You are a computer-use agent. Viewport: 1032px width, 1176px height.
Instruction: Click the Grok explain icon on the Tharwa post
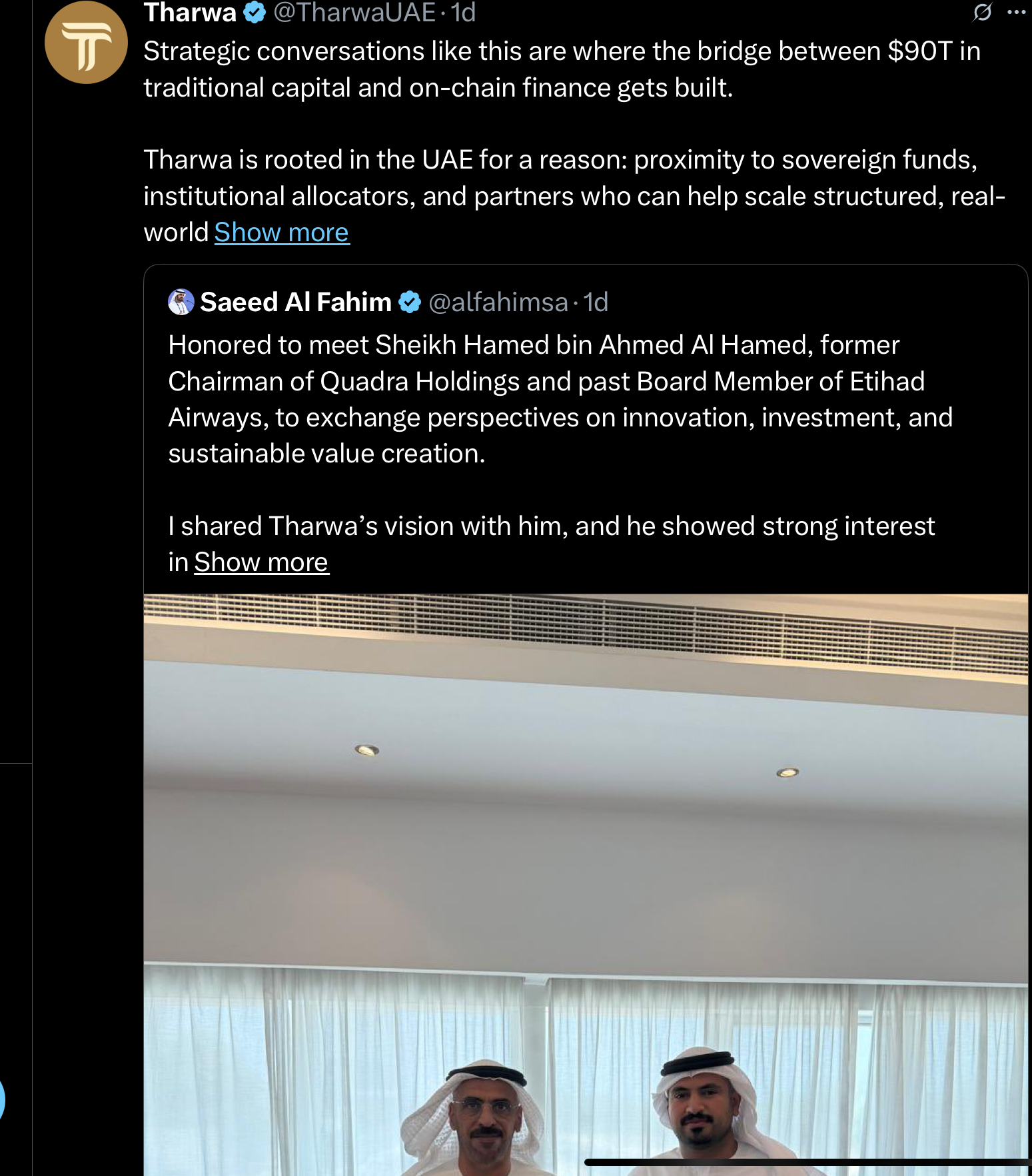point(982,12)
